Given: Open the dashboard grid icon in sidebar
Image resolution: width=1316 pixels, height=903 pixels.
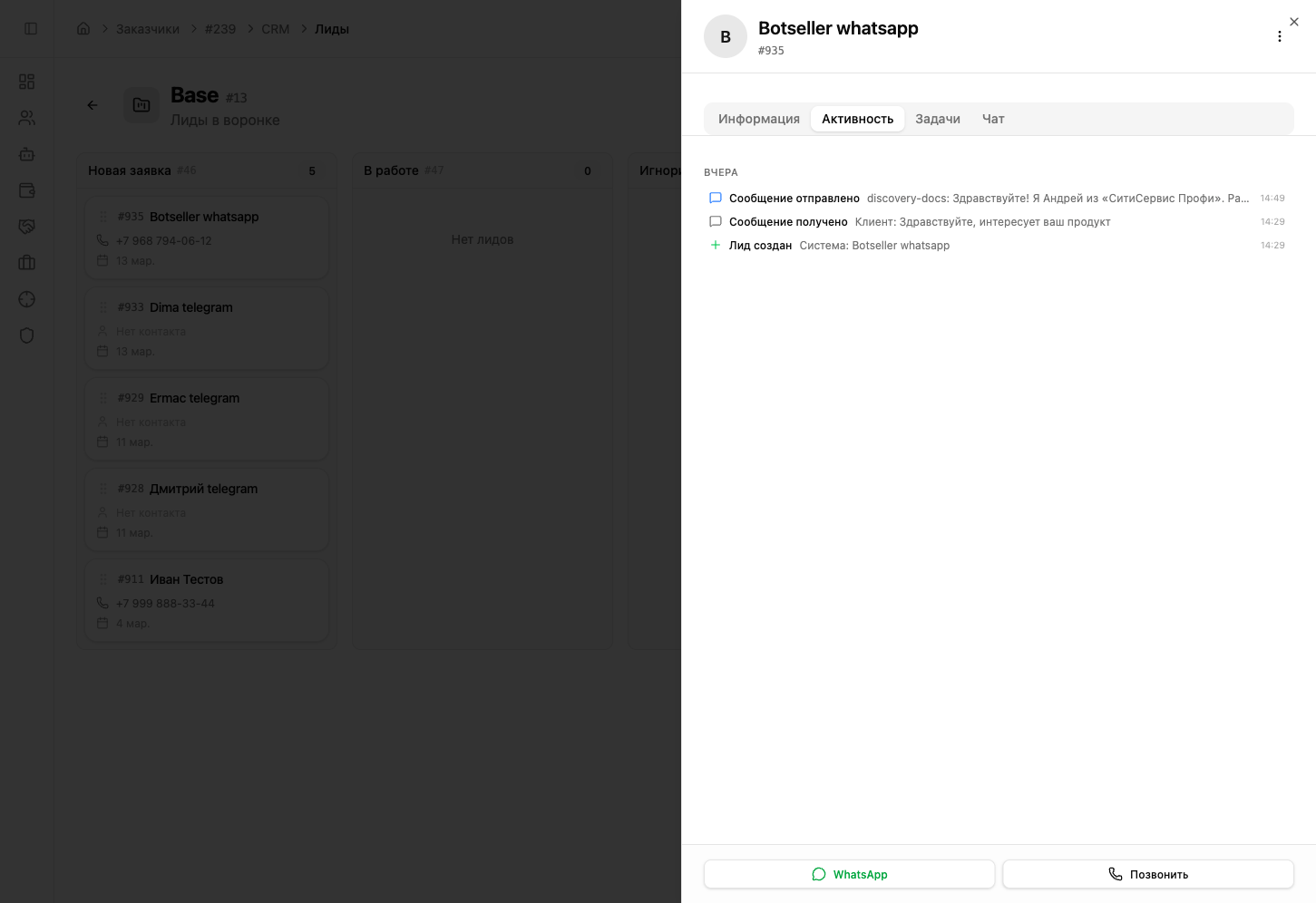Looking at the screenshot, I should pos(27,82).
